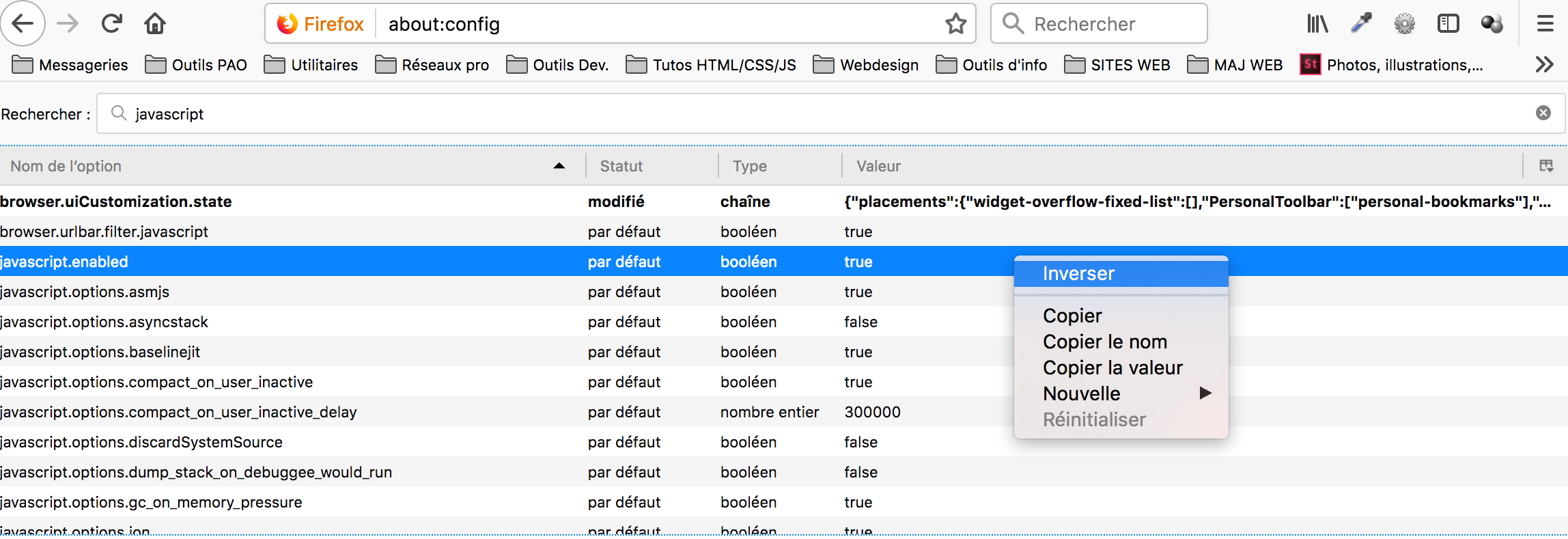This screenshot has height=539, width=1568.
Task: Click the forward arrow navigation button
Action: (68, 24)
